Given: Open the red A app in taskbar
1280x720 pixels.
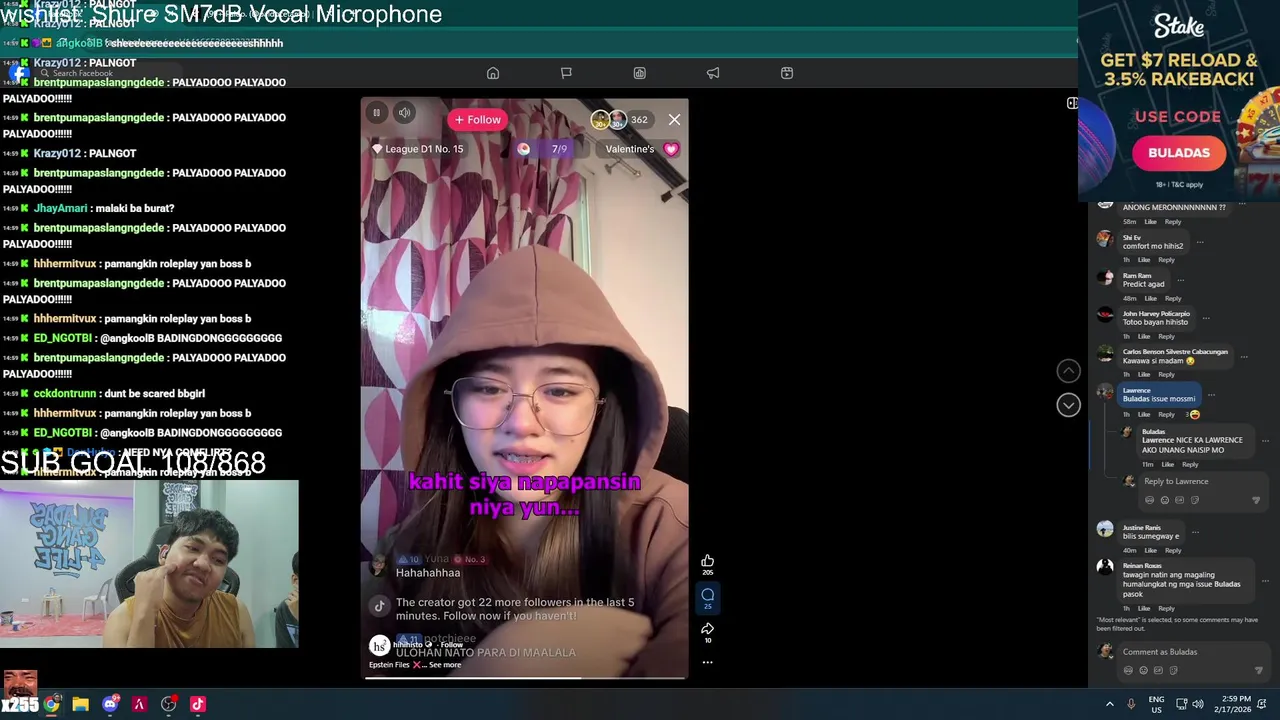Looking at the screenshot, I should coord(139,704).
